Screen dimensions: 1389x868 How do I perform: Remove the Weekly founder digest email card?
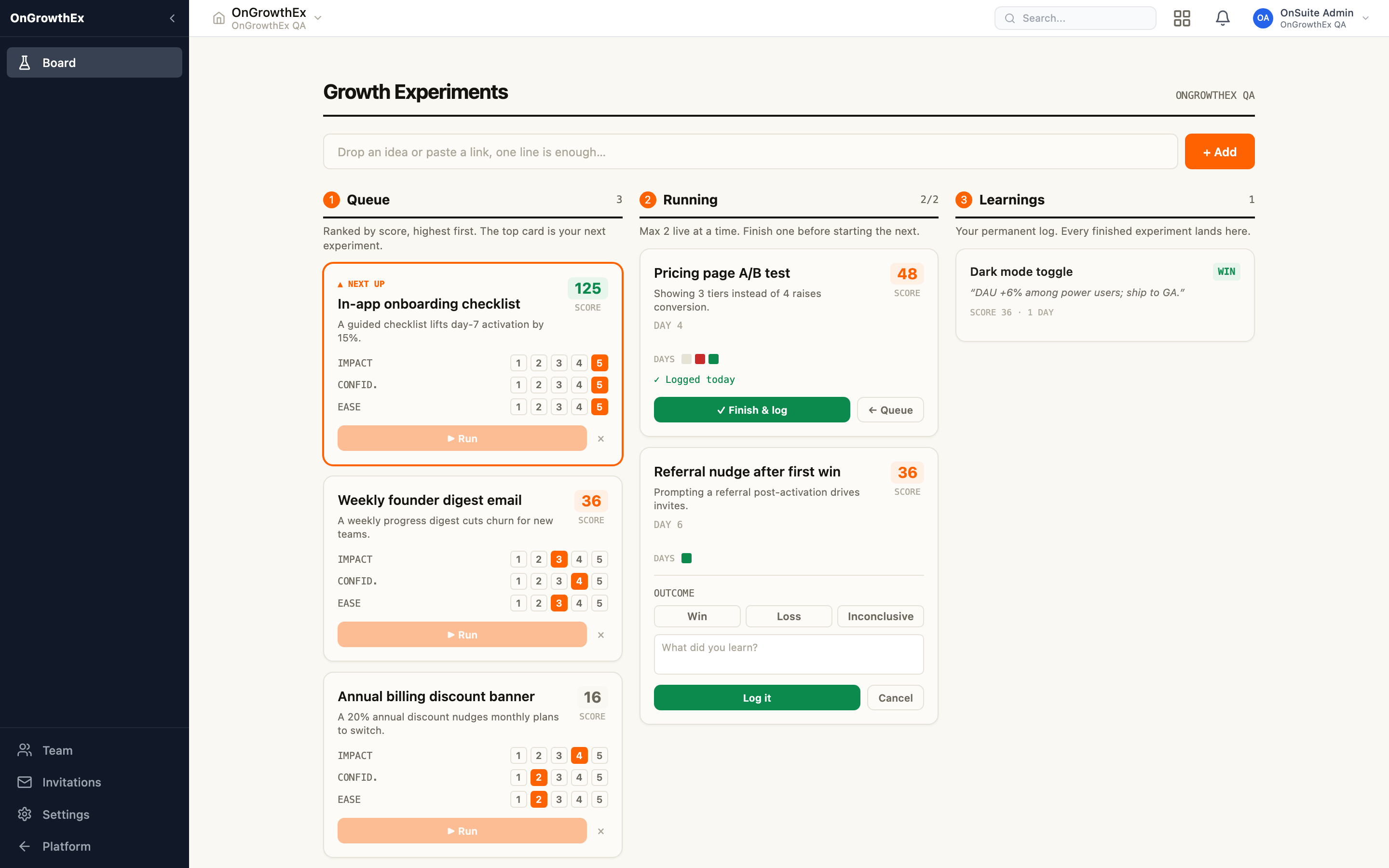click(x=601, y=635)
